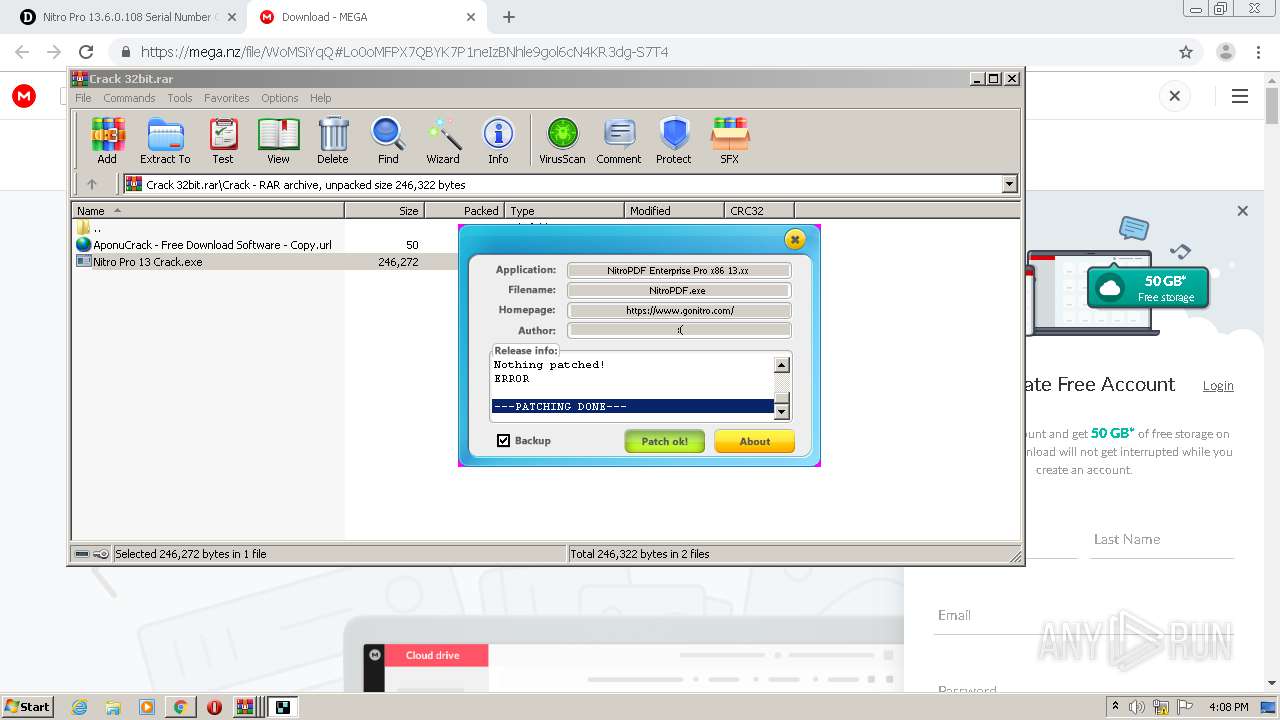
Task: Open Internet Explorer from taskbar
Action: [80, 707]
